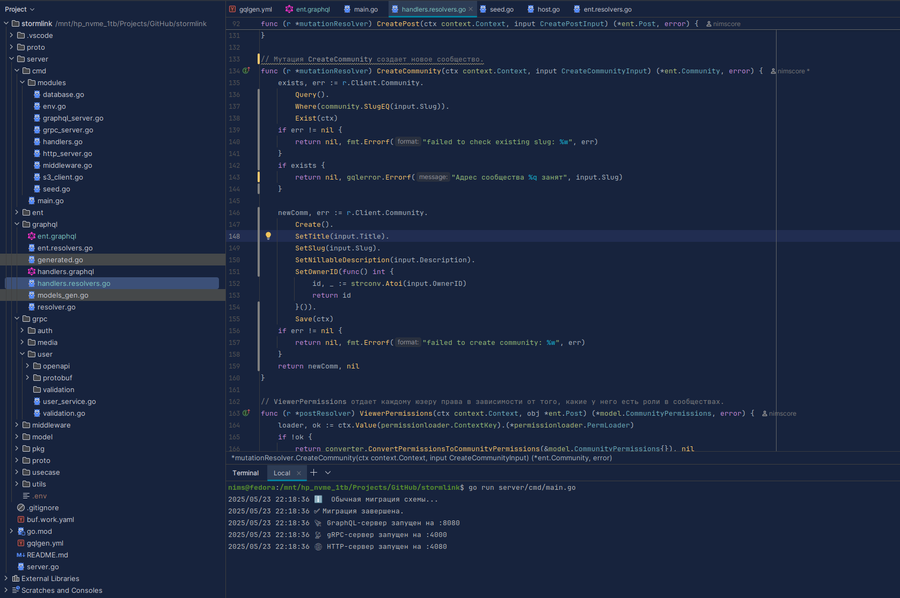Expand External Libraries node

point(6,578)
